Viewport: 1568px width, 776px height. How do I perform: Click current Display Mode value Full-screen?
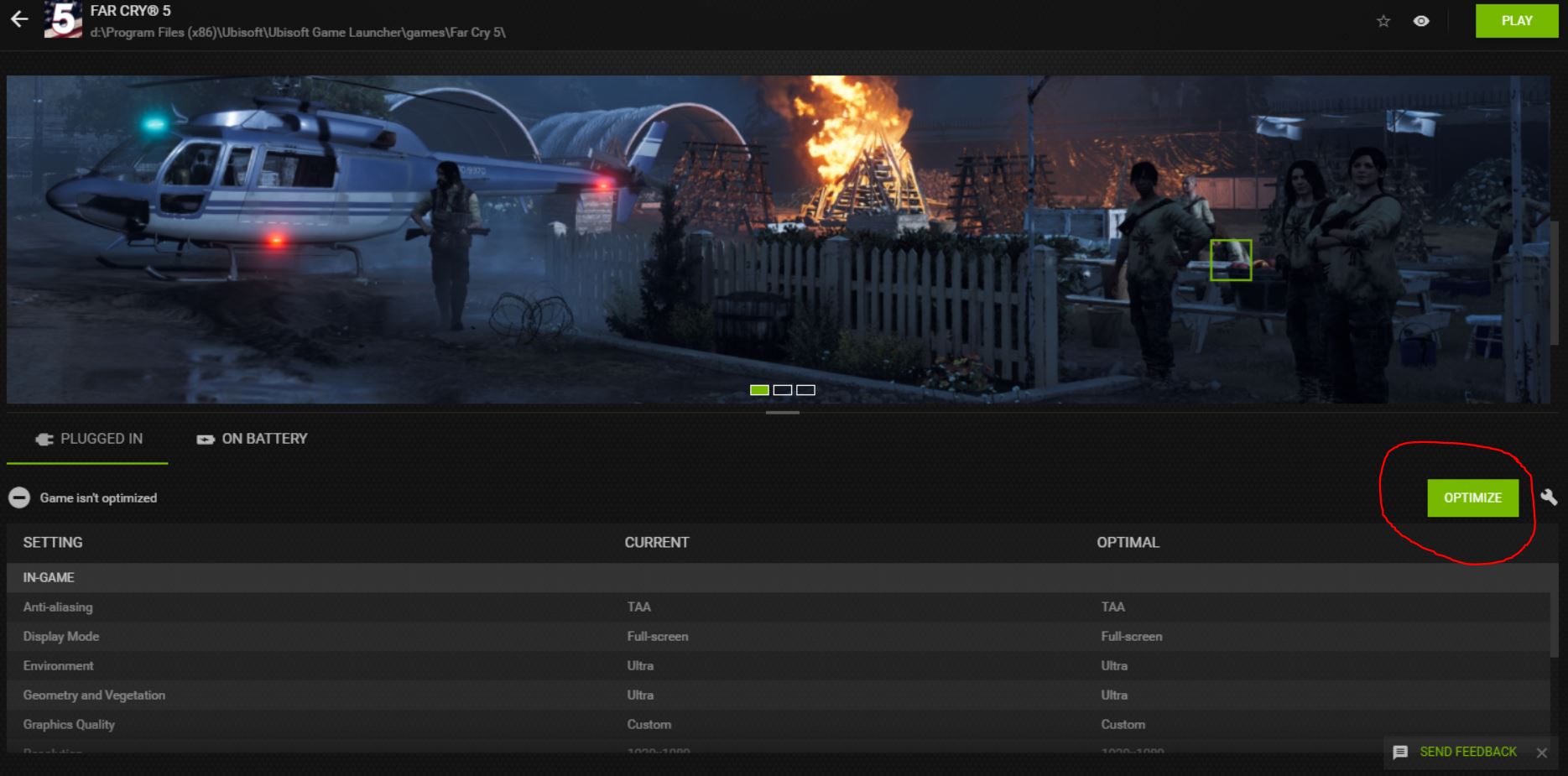[658, 637]
